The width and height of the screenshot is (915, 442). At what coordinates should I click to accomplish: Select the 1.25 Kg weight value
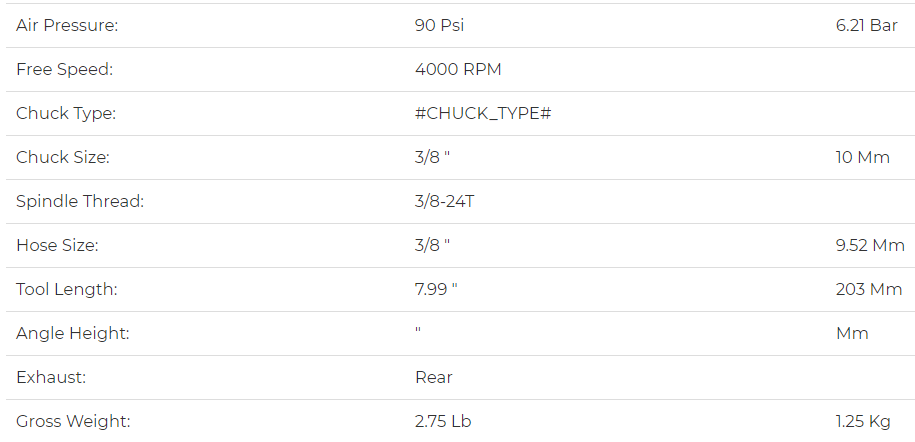pyautogui.click(x=863, y=422)
